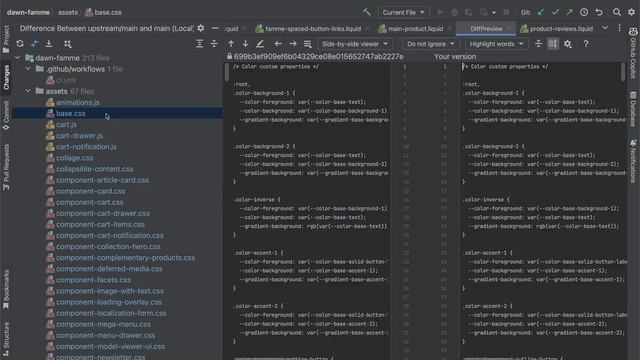Click the Git push arrow icon

pyautogui.click(x=569, y=12)
